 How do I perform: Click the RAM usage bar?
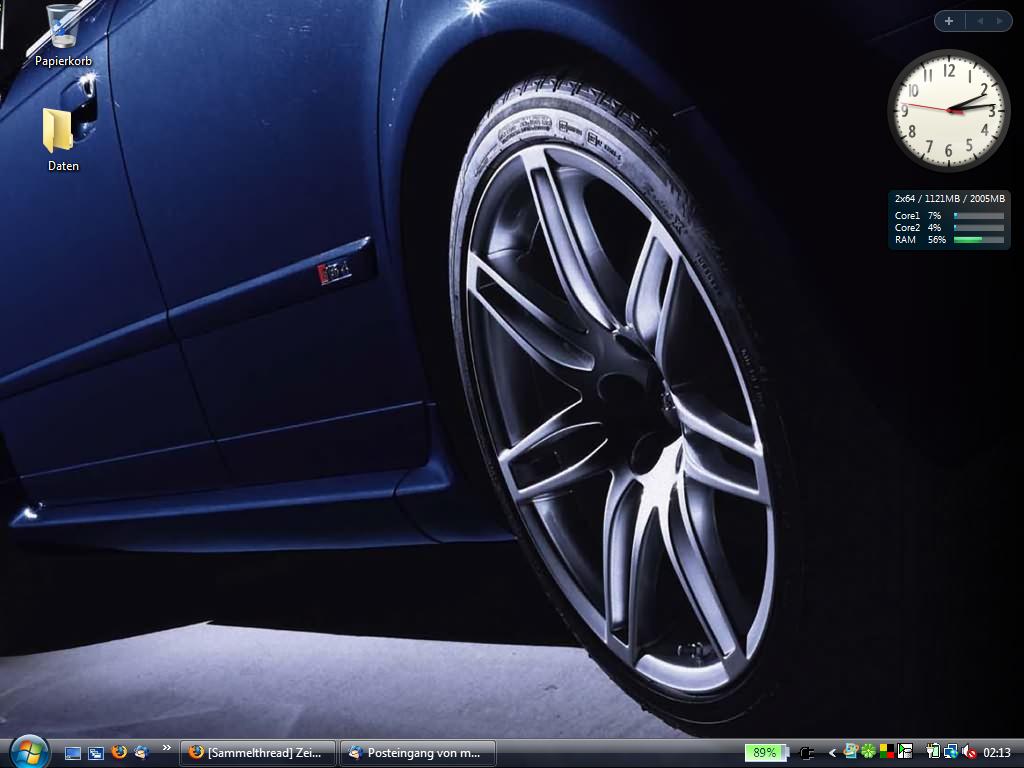click(978, 240)
